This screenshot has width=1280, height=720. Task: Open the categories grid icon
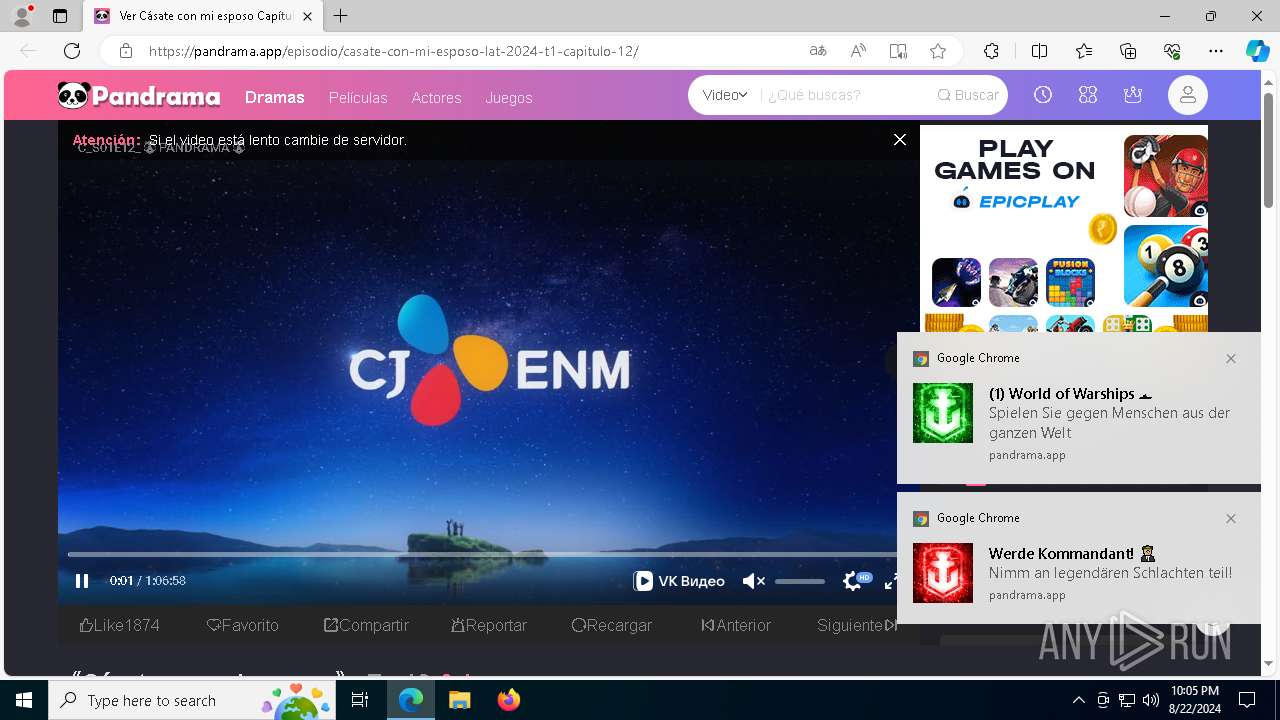tap(1088, 95)
